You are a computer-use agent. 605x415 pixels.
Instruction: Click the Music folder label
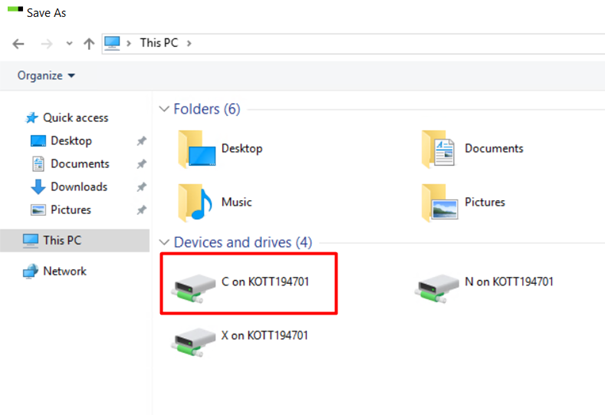click(x=237, y=202)
